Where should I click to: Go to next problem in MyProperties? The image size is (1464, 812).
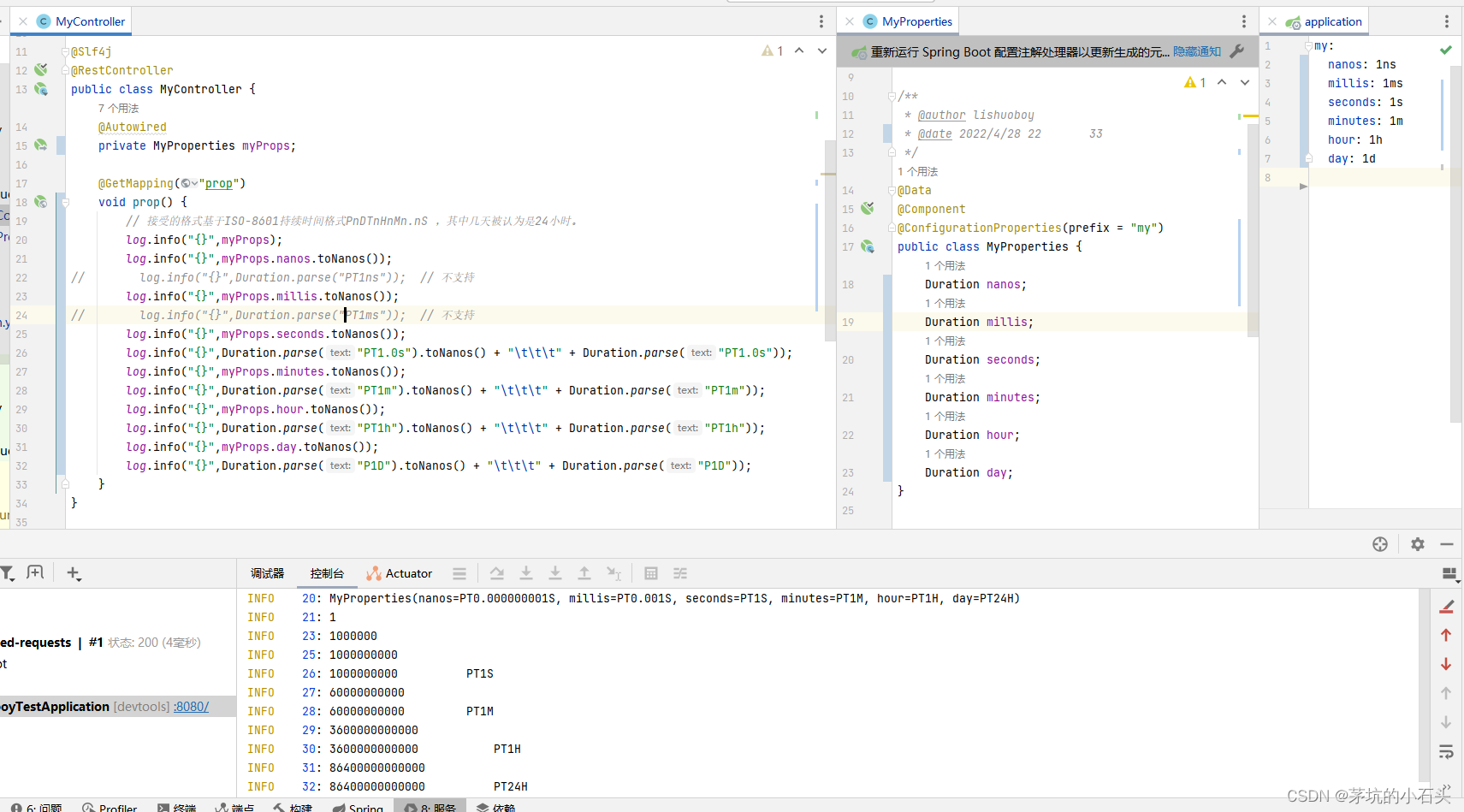click(1245, 82)
